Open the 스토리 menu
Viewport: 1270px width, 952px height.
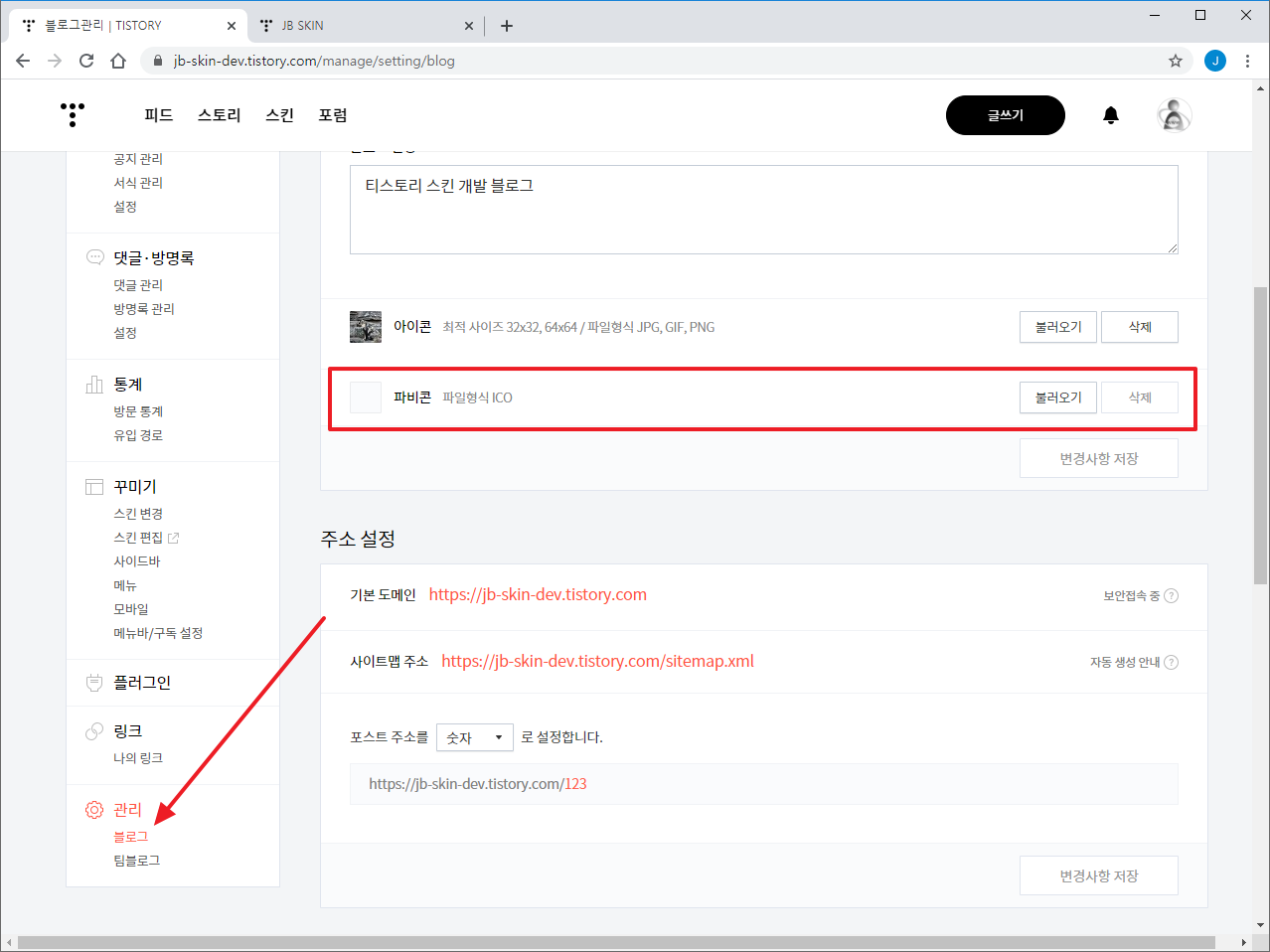[220, 115]
